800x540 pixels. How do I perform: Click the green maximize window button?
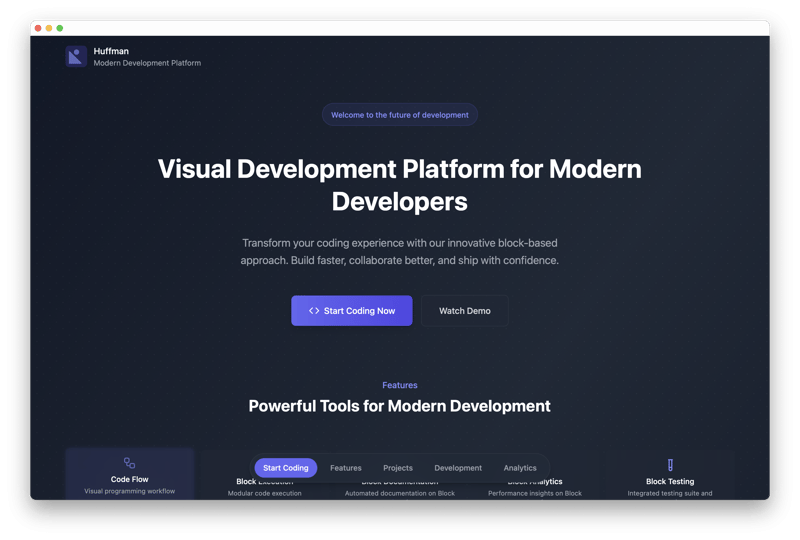pos(60,28)
